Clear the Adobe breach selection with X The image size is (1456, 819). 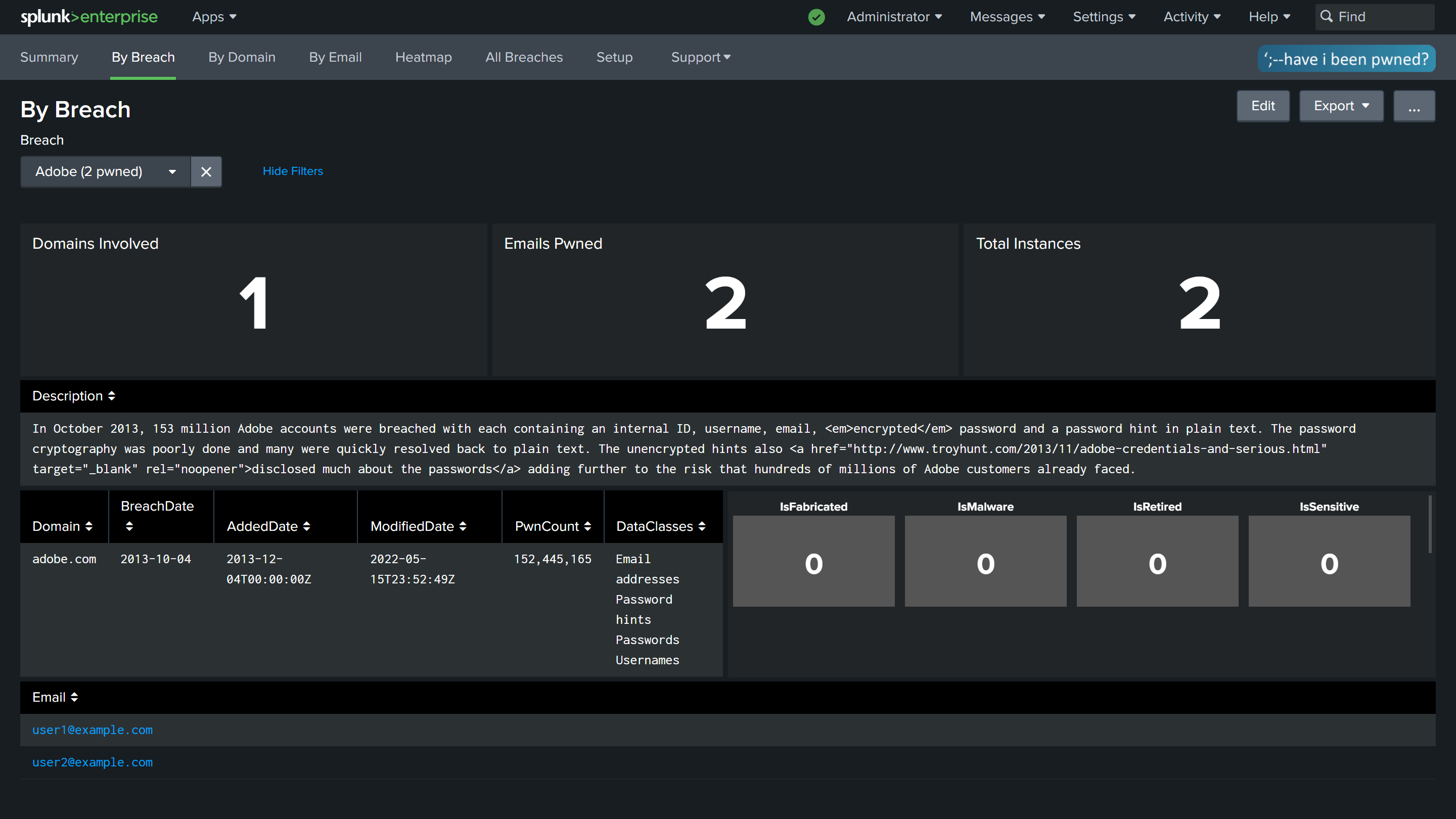point(206,172)
